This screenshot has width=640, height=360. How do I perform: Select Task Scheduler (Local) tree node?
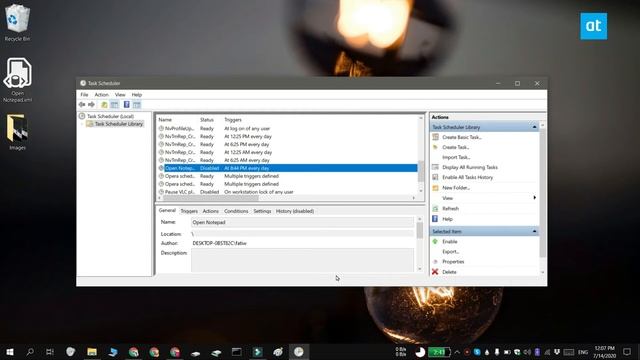point(110,116)
